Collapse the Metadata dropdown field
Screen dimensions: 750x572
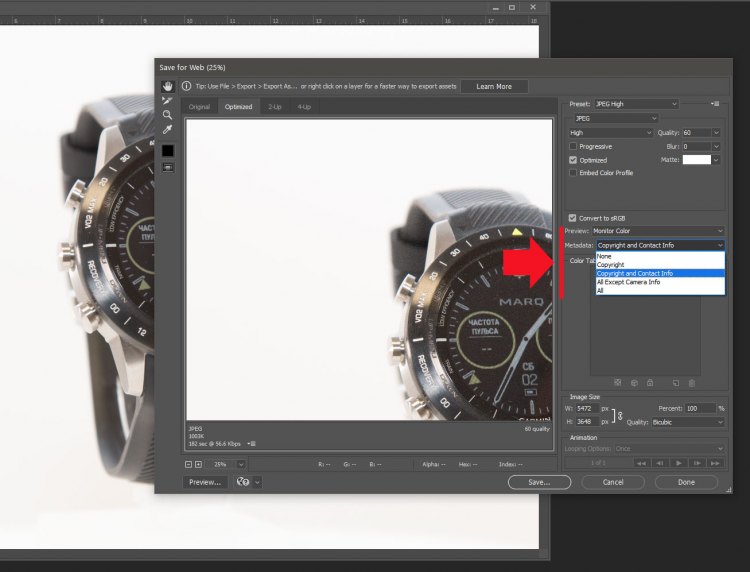[x=660, y=245]
